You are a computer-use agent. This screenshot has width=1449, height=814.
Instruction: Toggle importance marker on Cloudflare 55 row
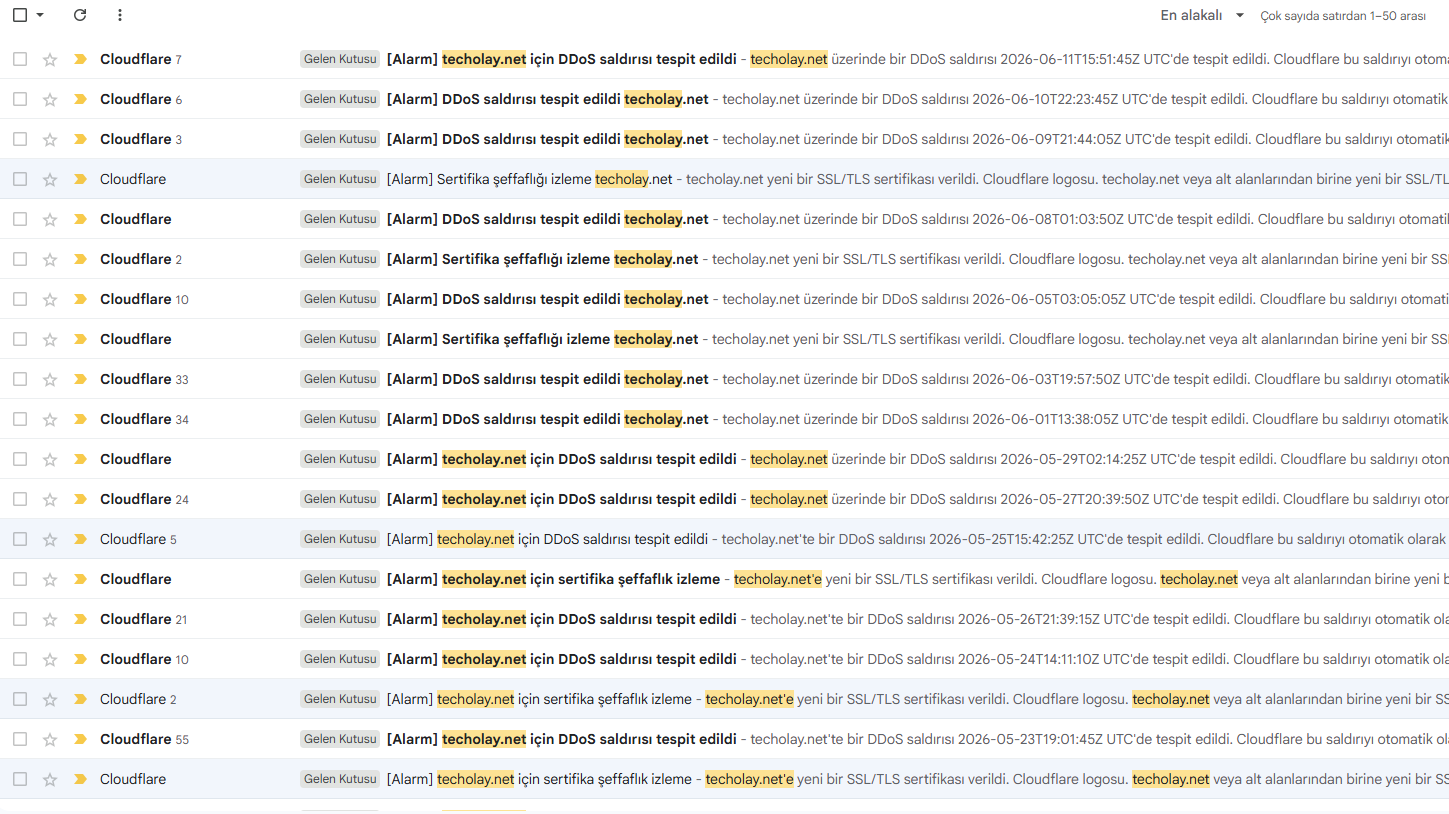(x=80, y=739)
